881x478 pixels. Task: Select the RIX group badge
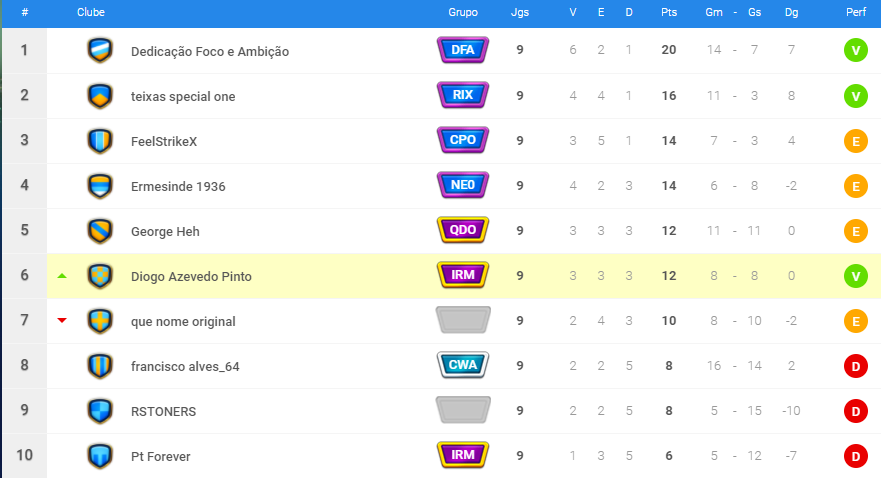463,95
